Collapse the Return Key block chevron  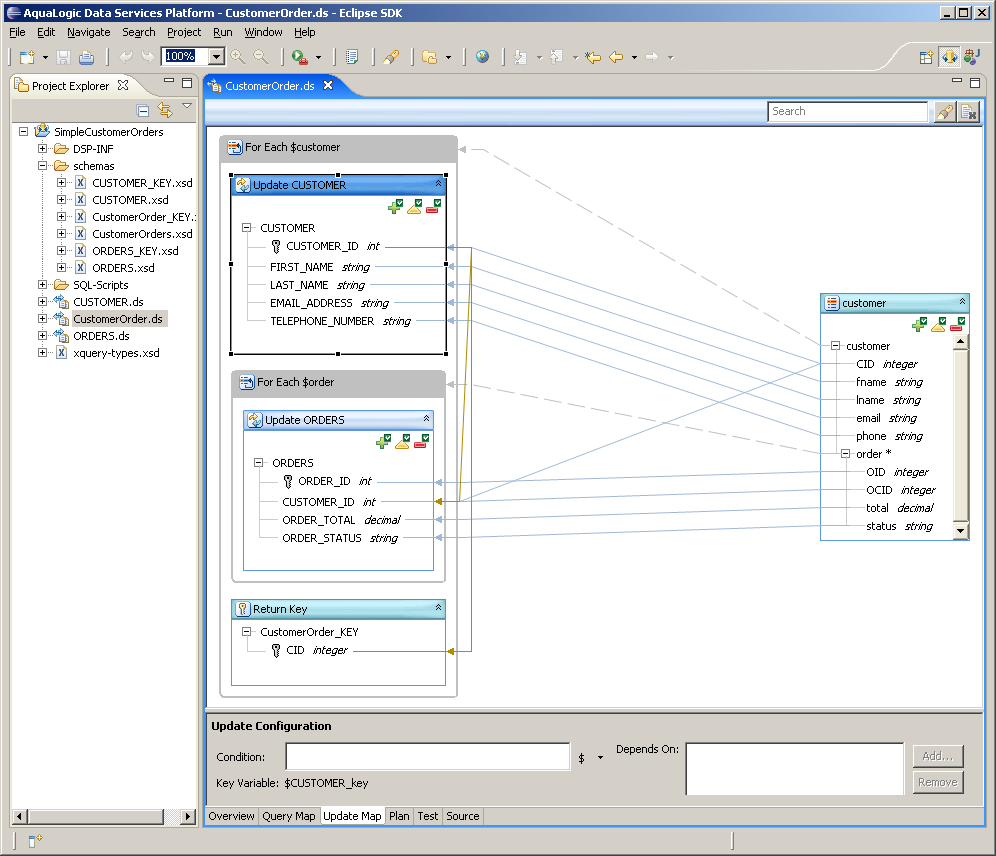[438, 608]
